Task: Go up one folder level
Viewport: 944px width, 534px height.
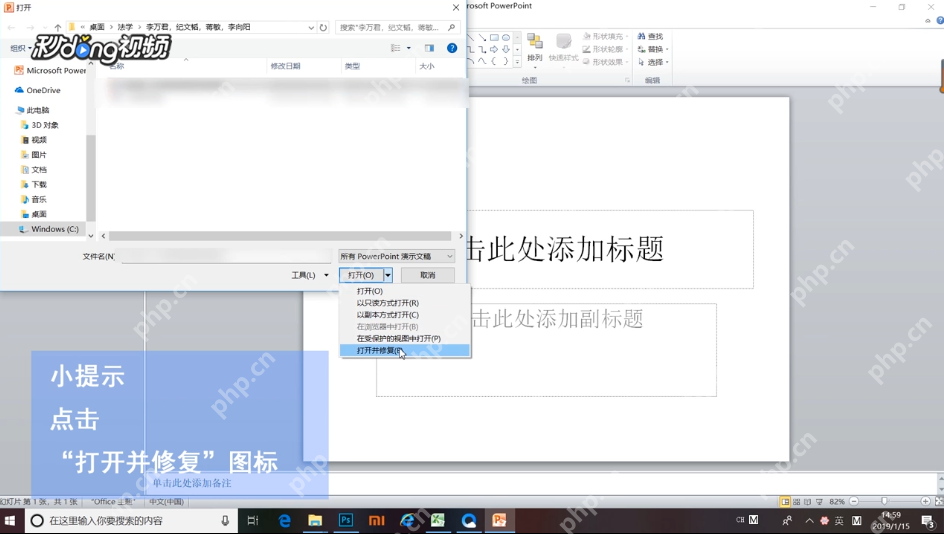Action: 58,27
